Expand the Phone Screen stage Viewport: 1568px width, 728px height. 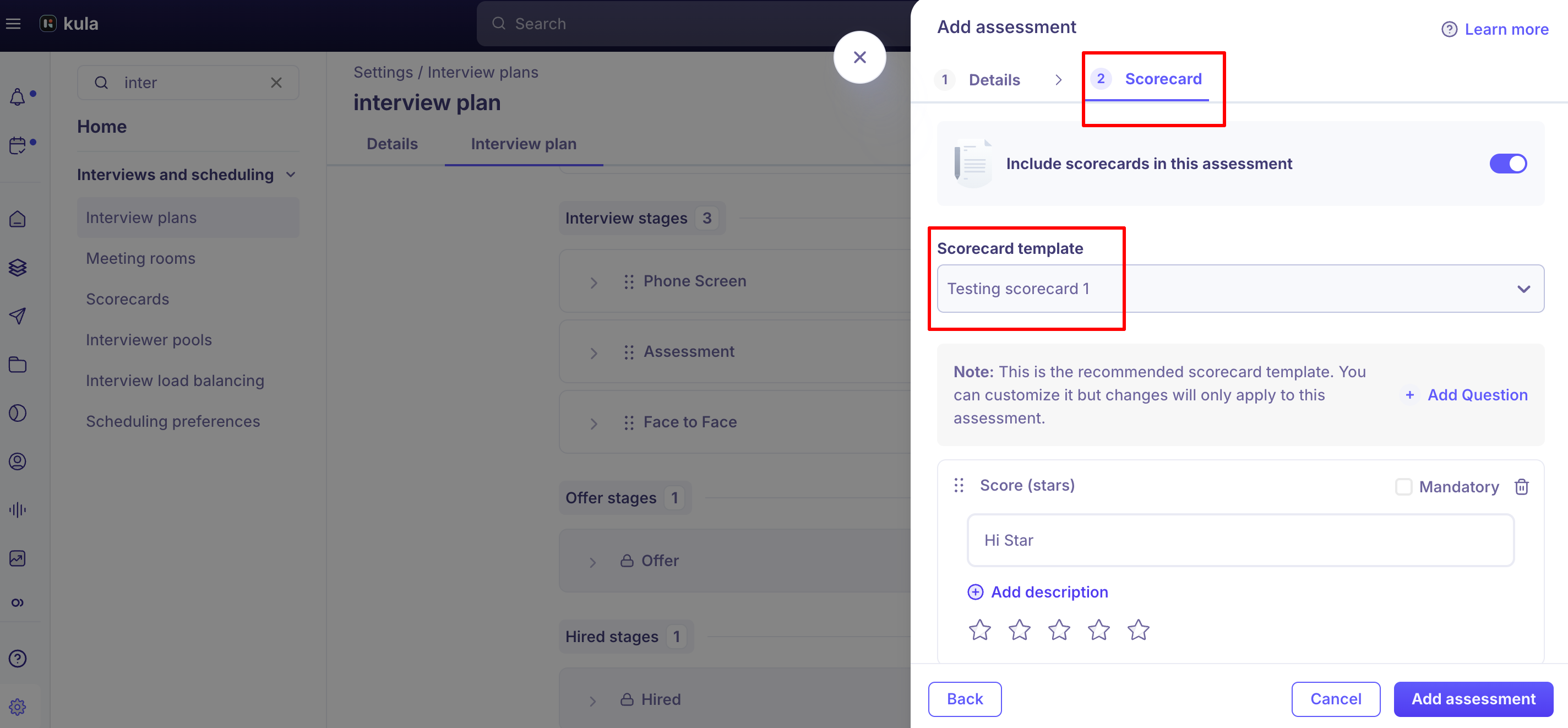(x=594, y=282)
